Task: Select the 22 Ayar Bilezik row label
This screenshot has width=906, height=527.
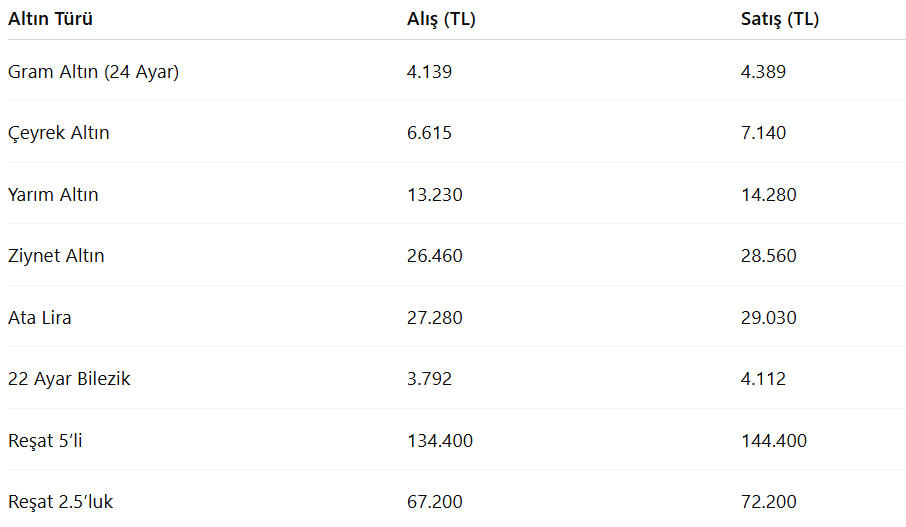Action: click(69, 379)
